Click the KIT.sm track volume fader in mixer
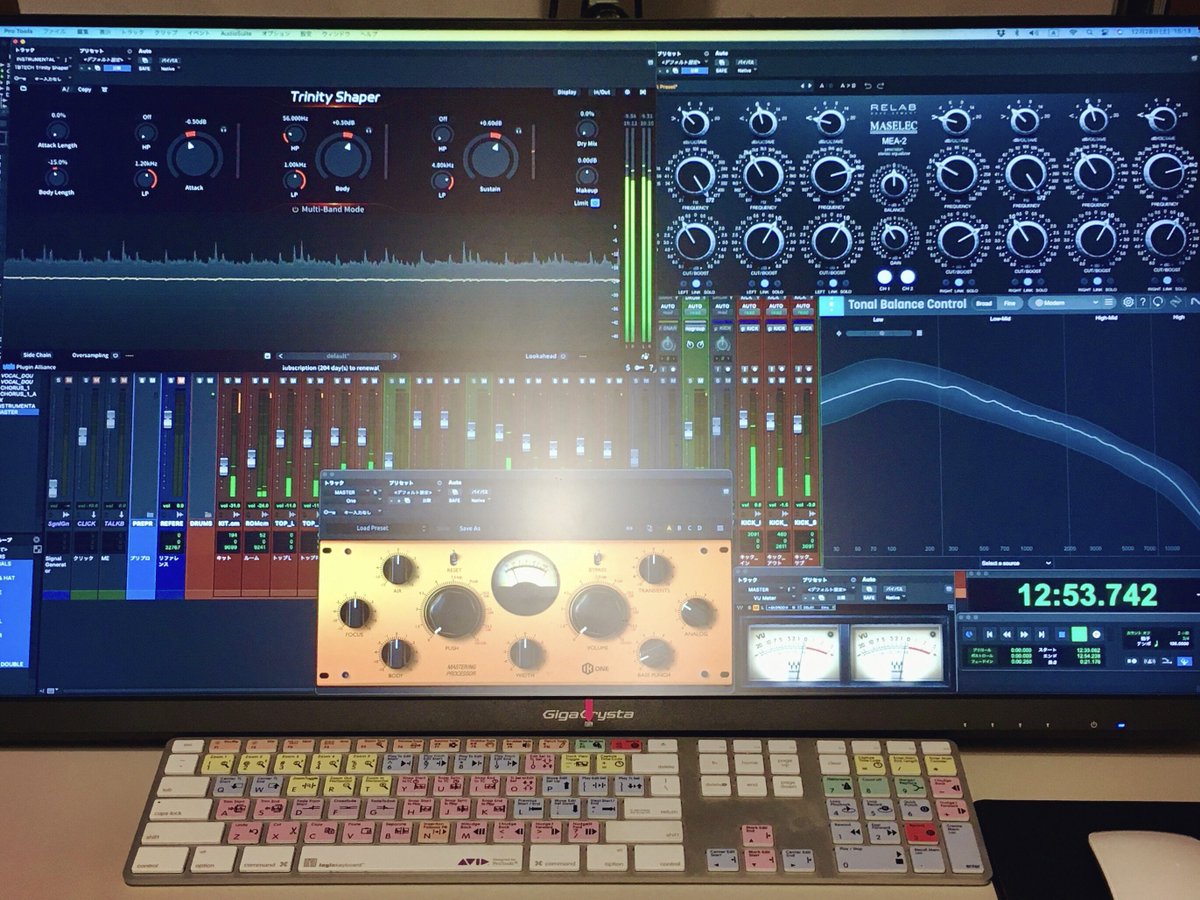 [224, 466]
